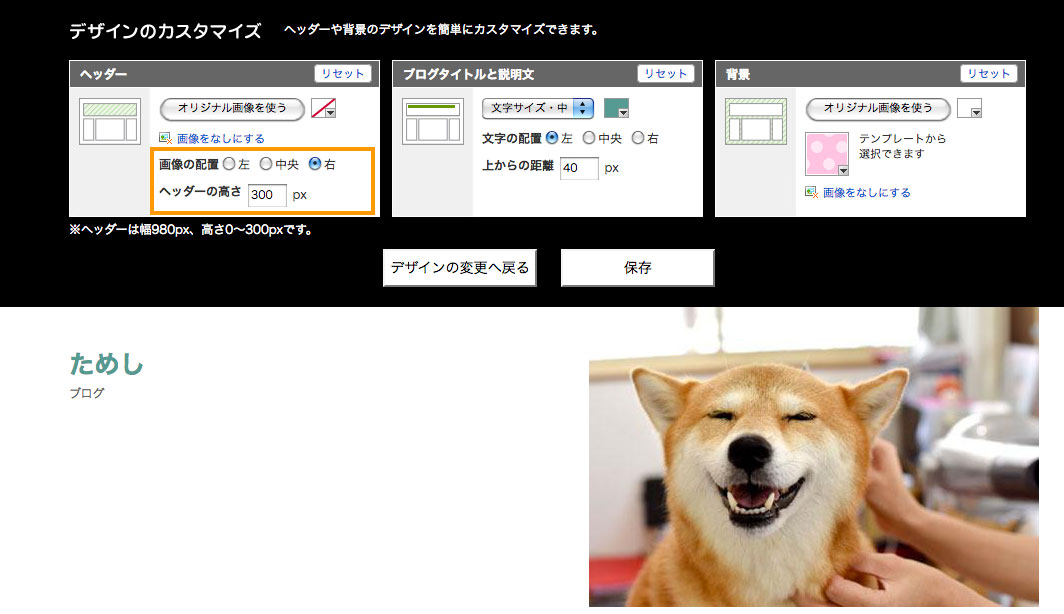Image resolution: width=1064 pixels, height=614 pixels.
Task: Open the pink polka-dot template picker
Action: click(826, 154)
